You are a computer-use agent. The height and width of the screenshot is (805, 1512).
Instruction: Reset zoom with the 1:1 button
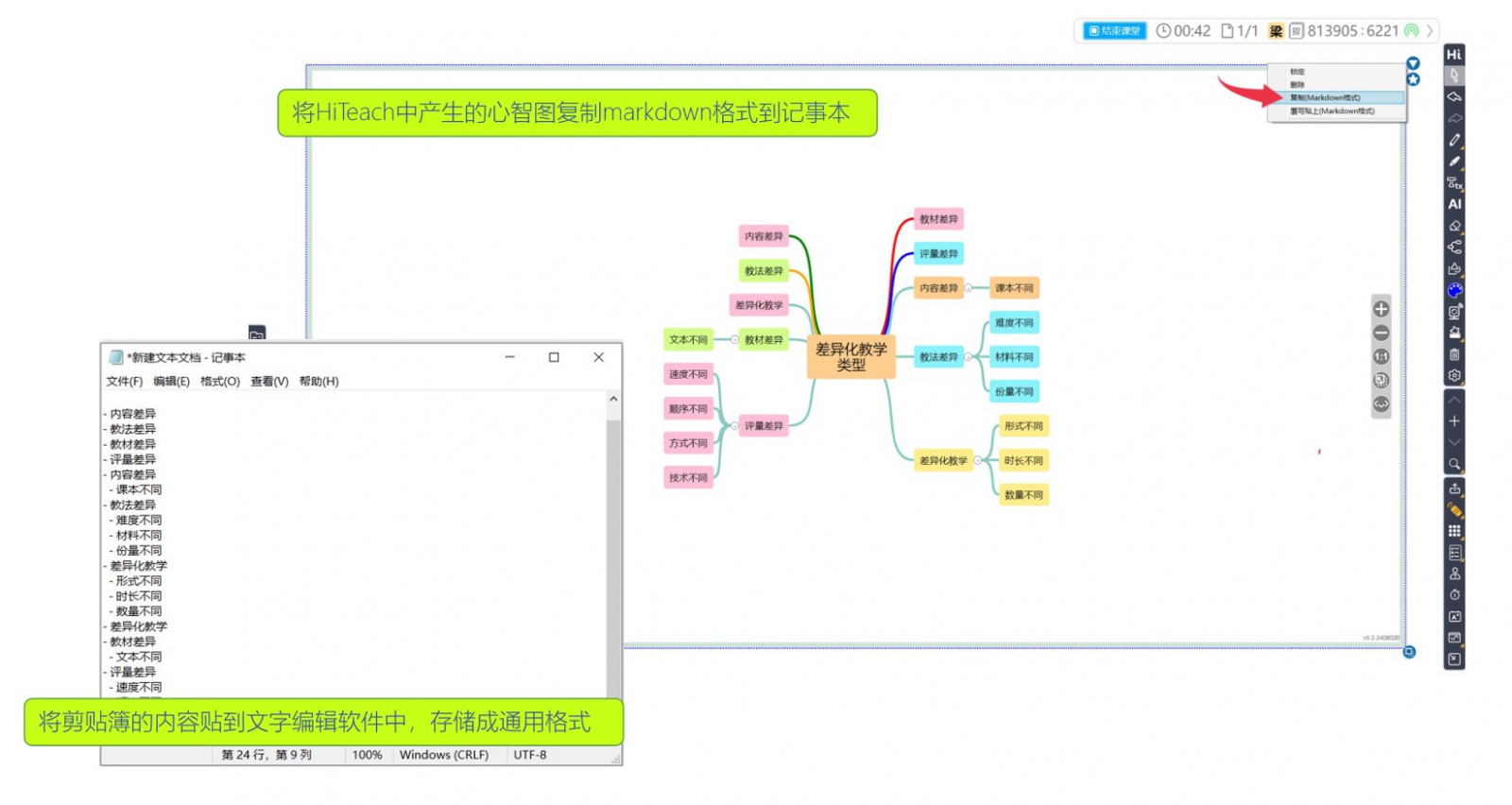[1381, 356]
